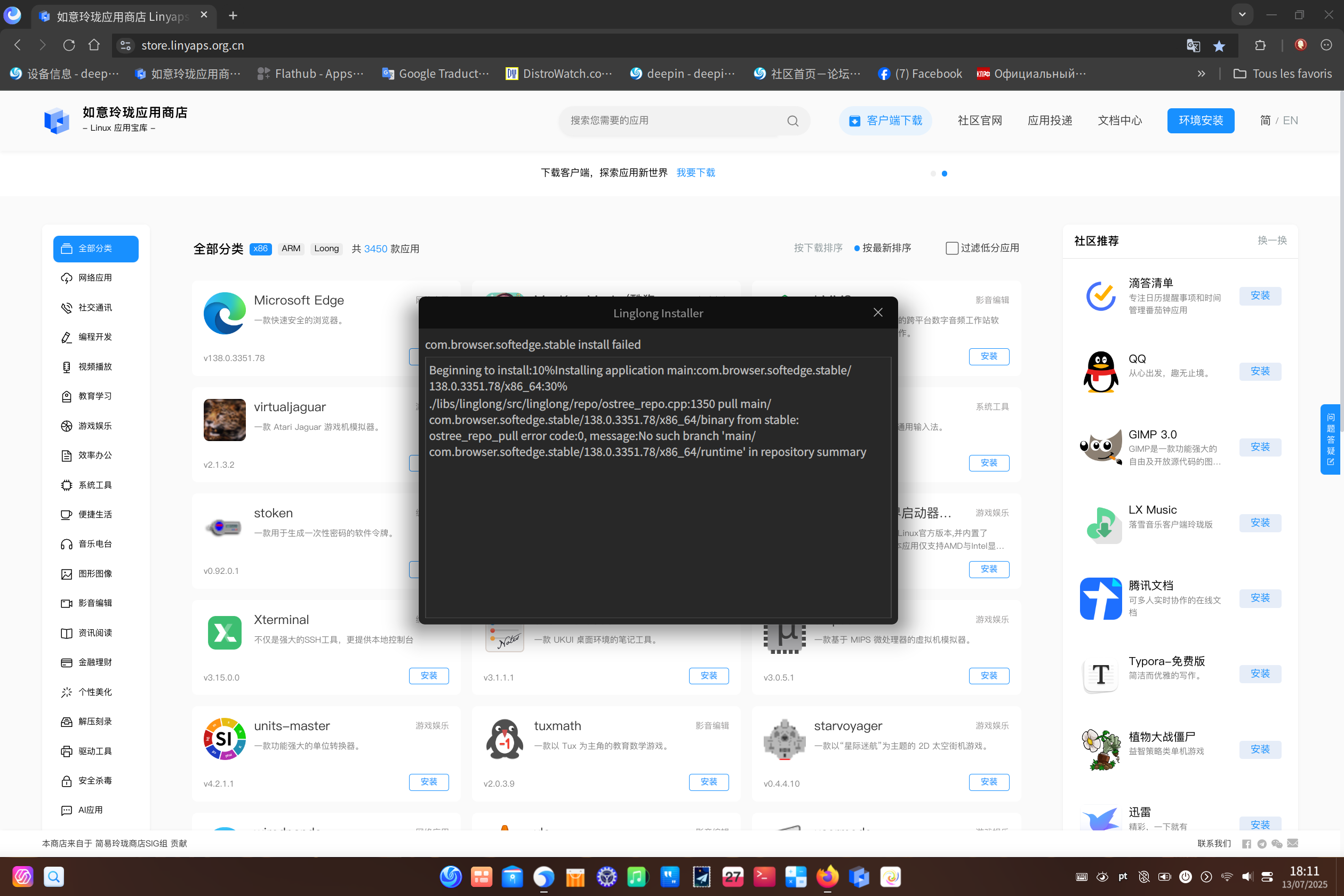
Task: Select 游戏娱乐 category in sidebar
Action: pos(96,426)
